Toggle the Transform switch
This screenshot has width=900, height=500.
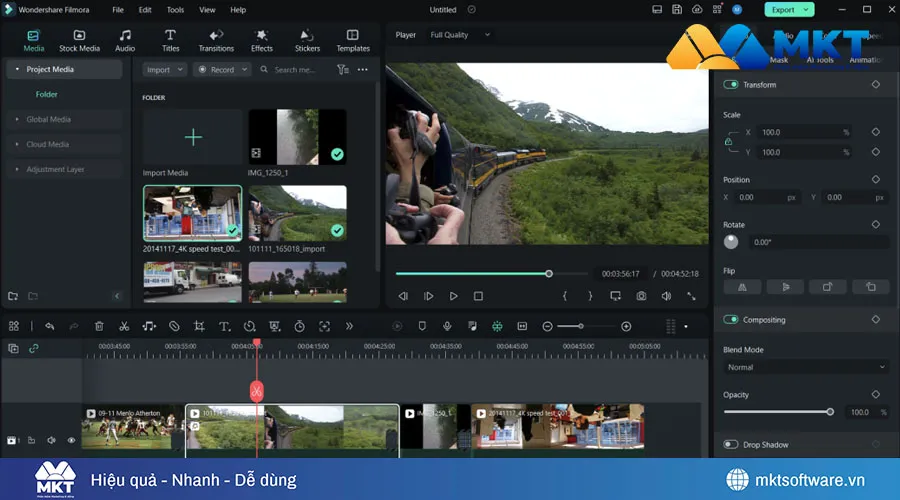click(x=731, y=84)
